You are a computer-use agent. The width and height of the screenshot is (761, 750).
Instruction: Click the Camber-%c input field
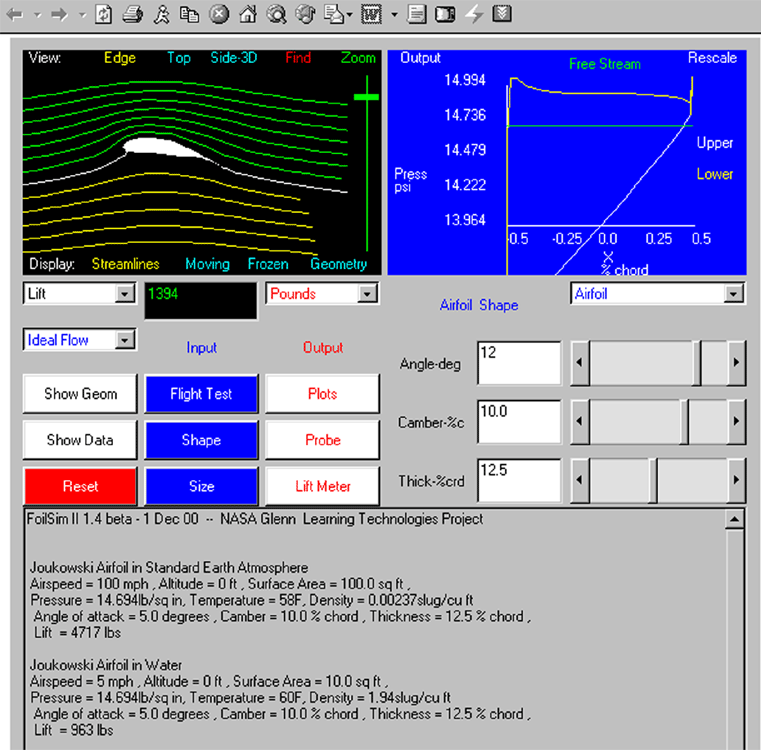click(519, 422)
